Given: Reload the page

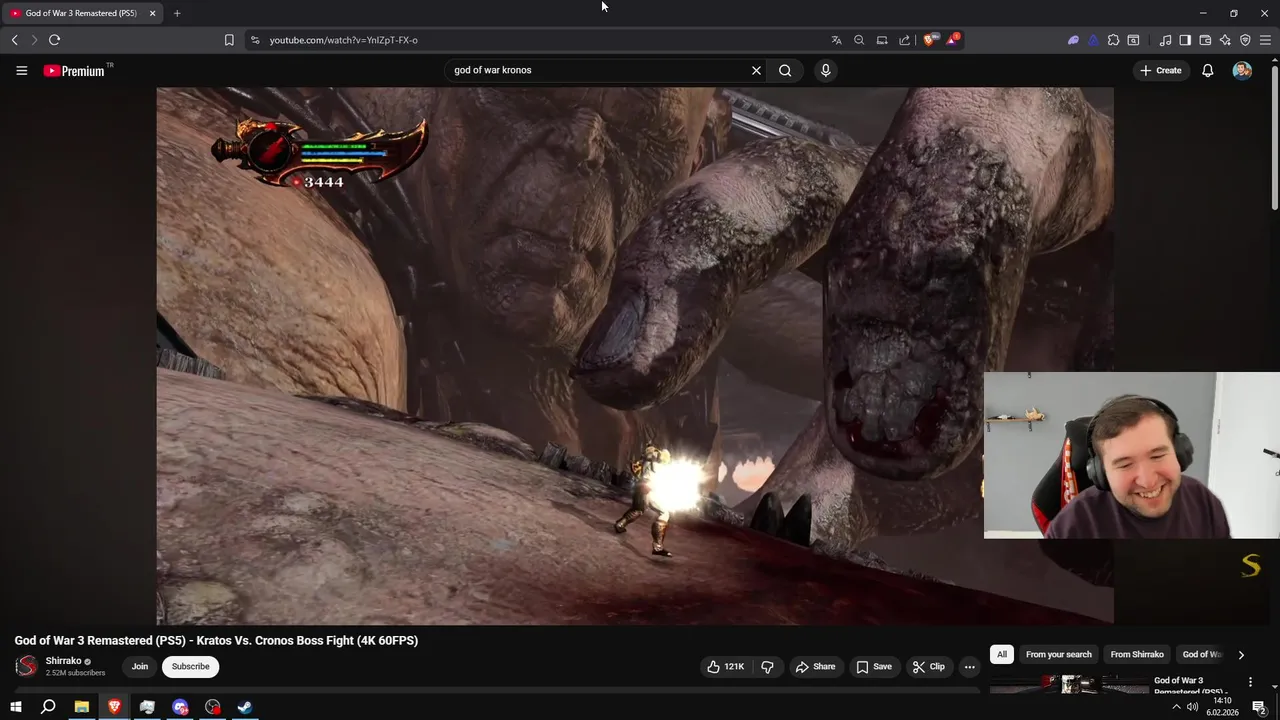Looking at the screenshot, I should point(55,40).
